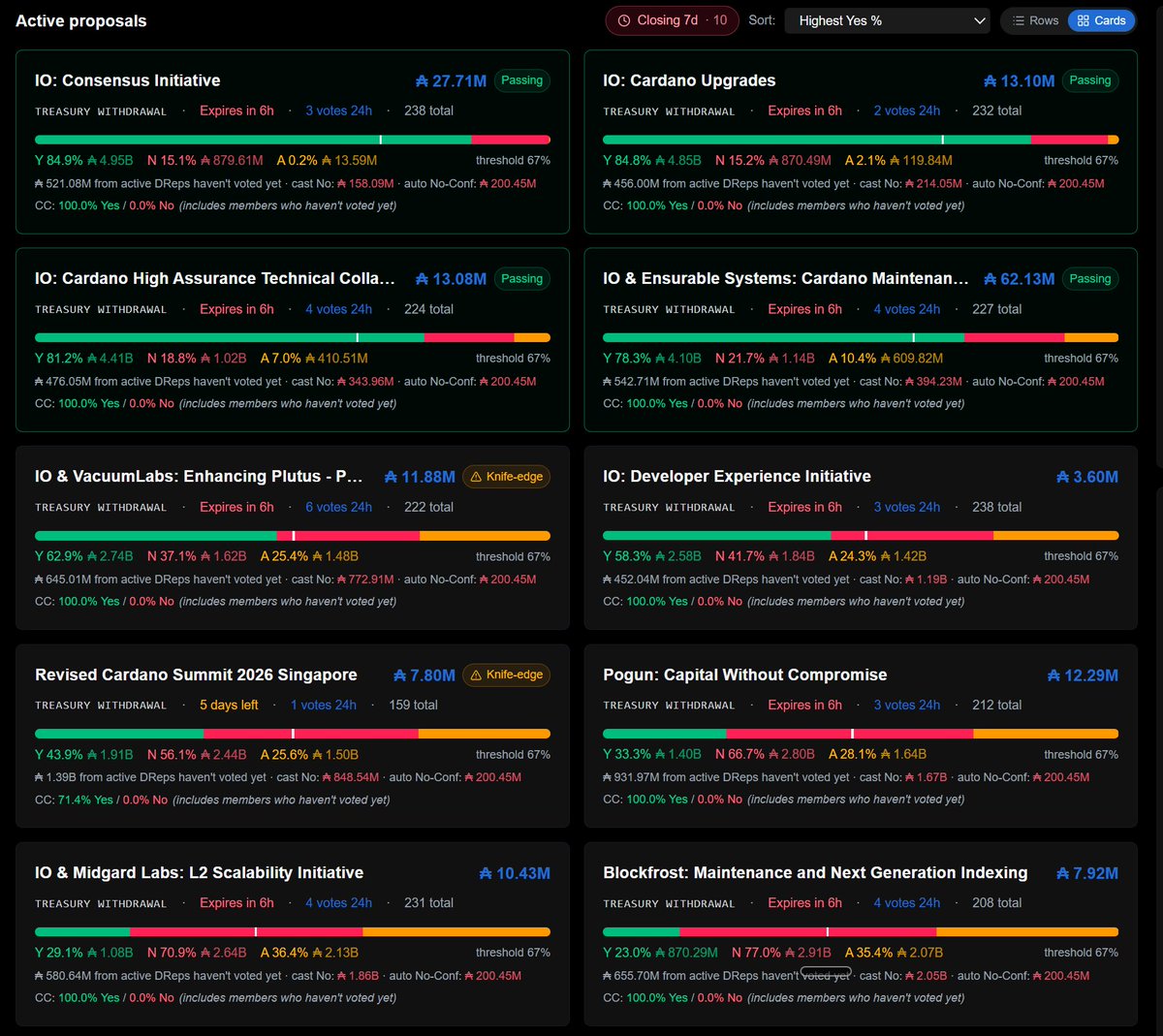Open IO & Midgard Labs: L2 Scalability Initiative
Image resolution: width=1163 pixels, height=1036 pixels.
200,872
